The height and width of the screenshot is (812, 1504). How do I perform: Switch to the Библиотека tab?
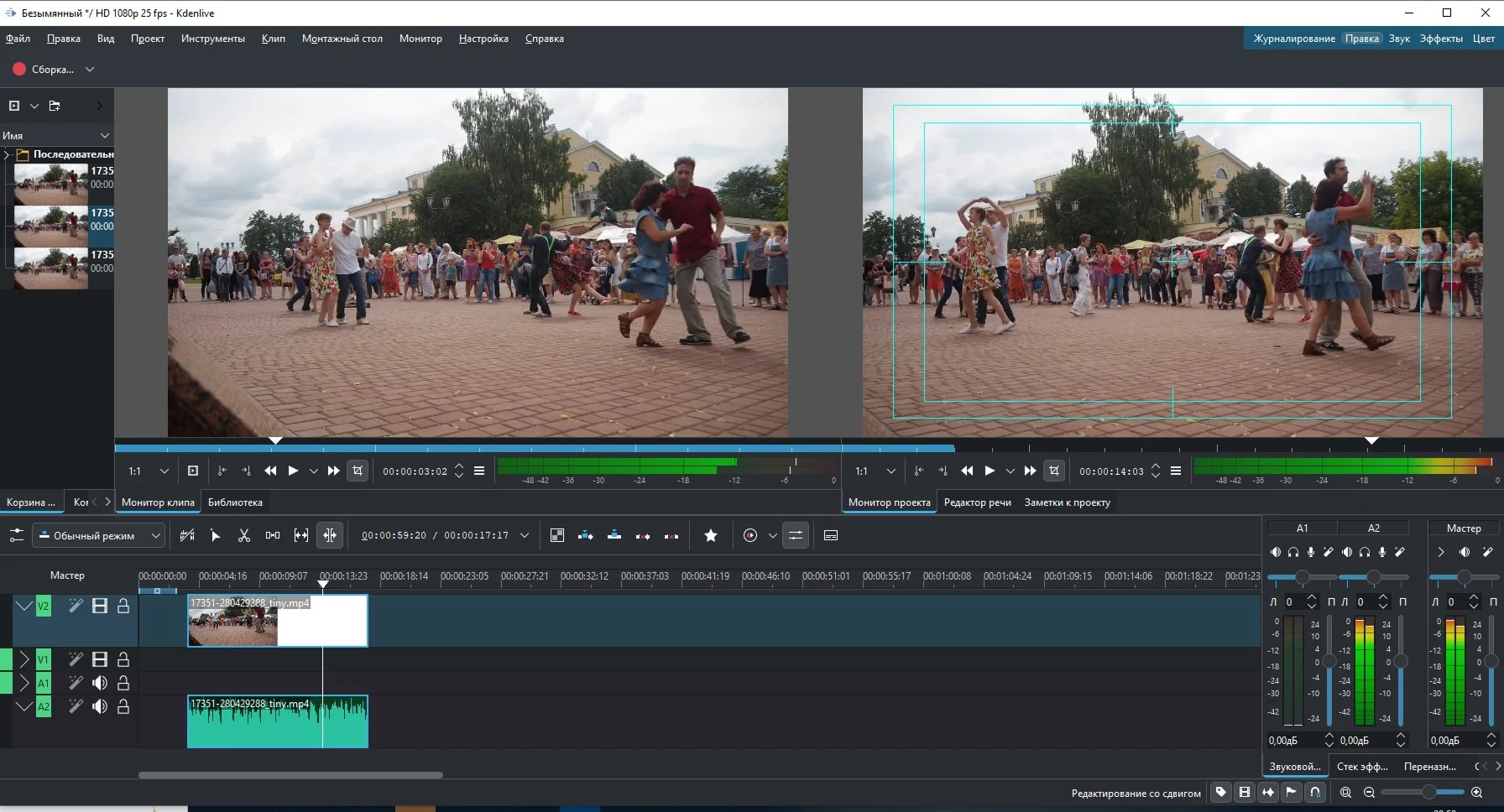(x=235, y=502)
